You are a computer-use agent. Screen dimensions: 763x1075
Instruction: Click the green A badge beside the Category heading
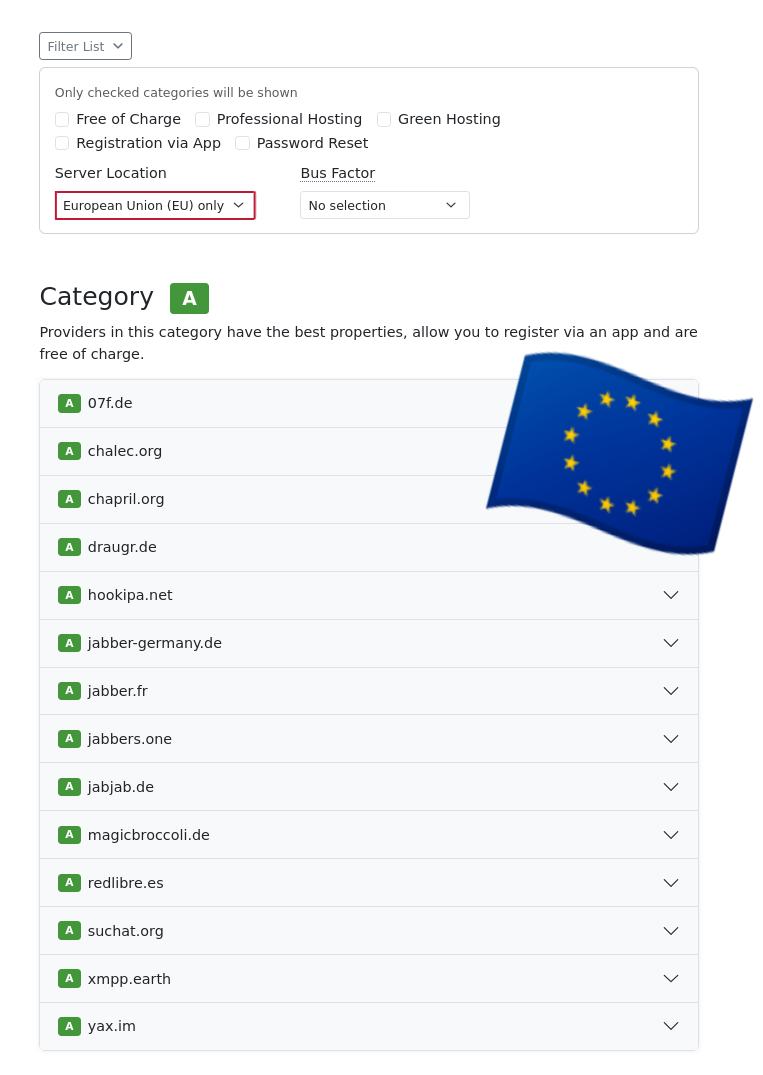click(x=189, y=298)
